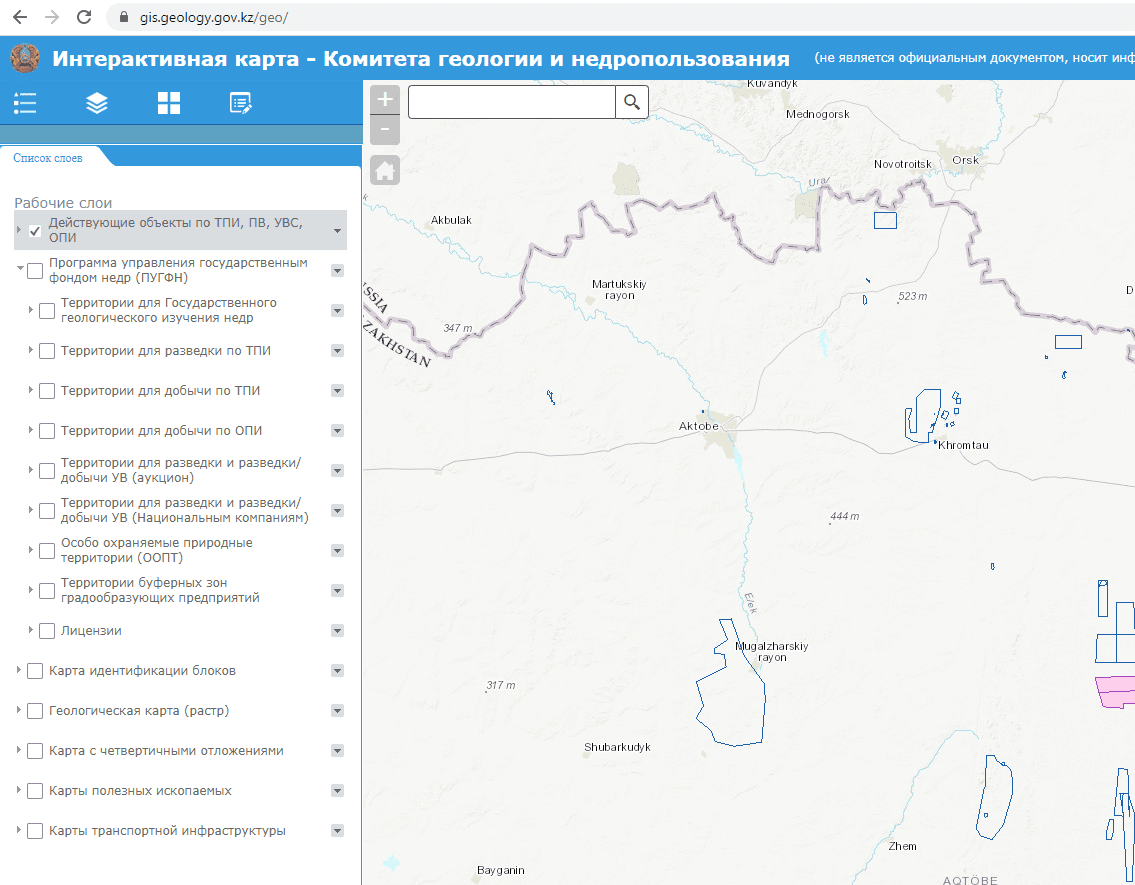Click in the map search field
The image size is (1135, 885).
click(512, 102)
